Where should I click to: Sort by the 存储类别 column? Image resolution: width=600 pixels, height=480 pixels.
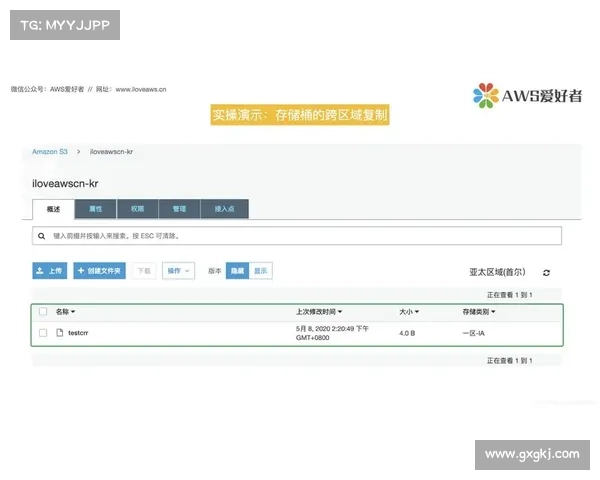pyautogui.click(x=479, y=312)
